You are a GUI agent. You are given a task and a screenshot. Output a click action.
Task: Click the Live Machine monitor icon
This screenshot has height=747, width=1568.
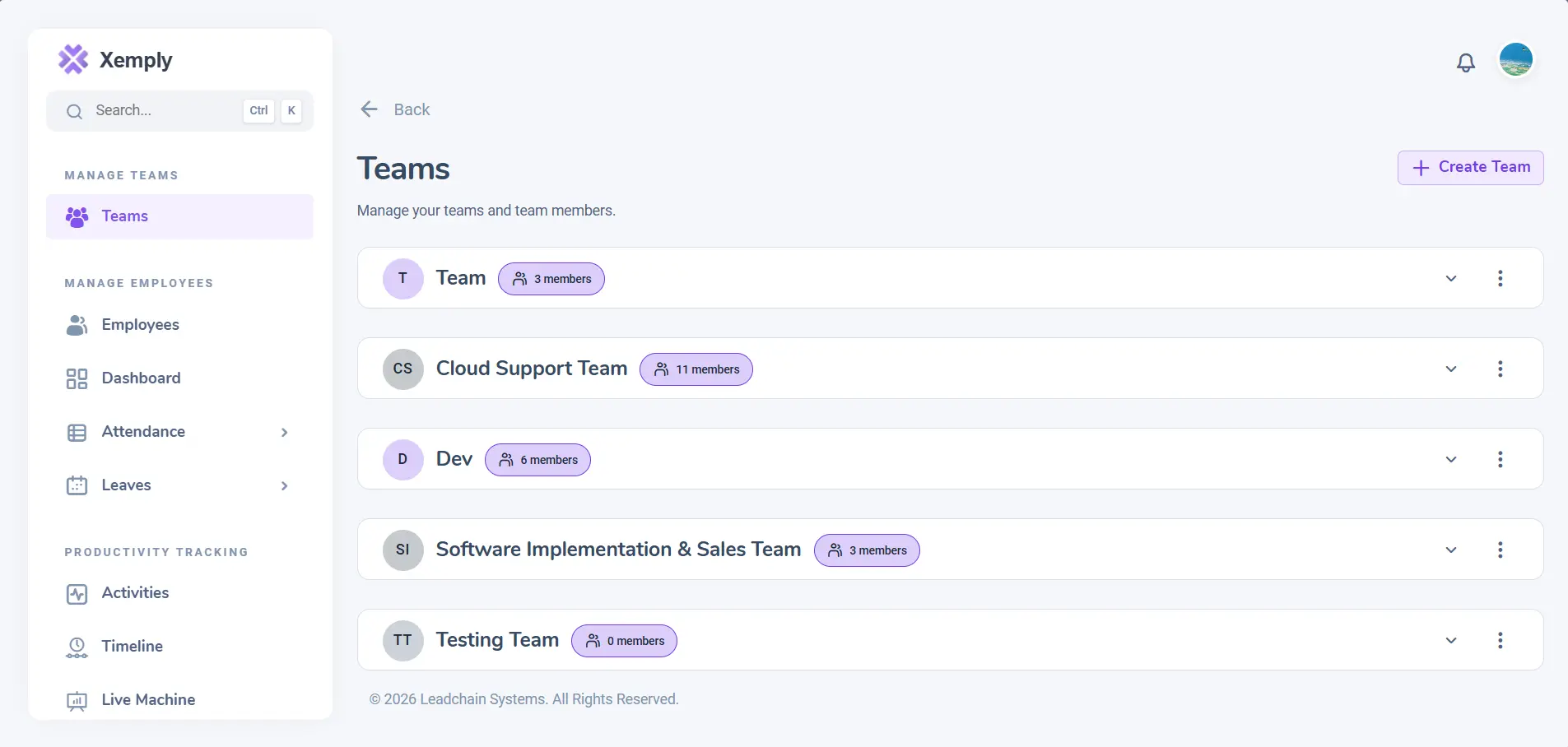click(77, 701)
